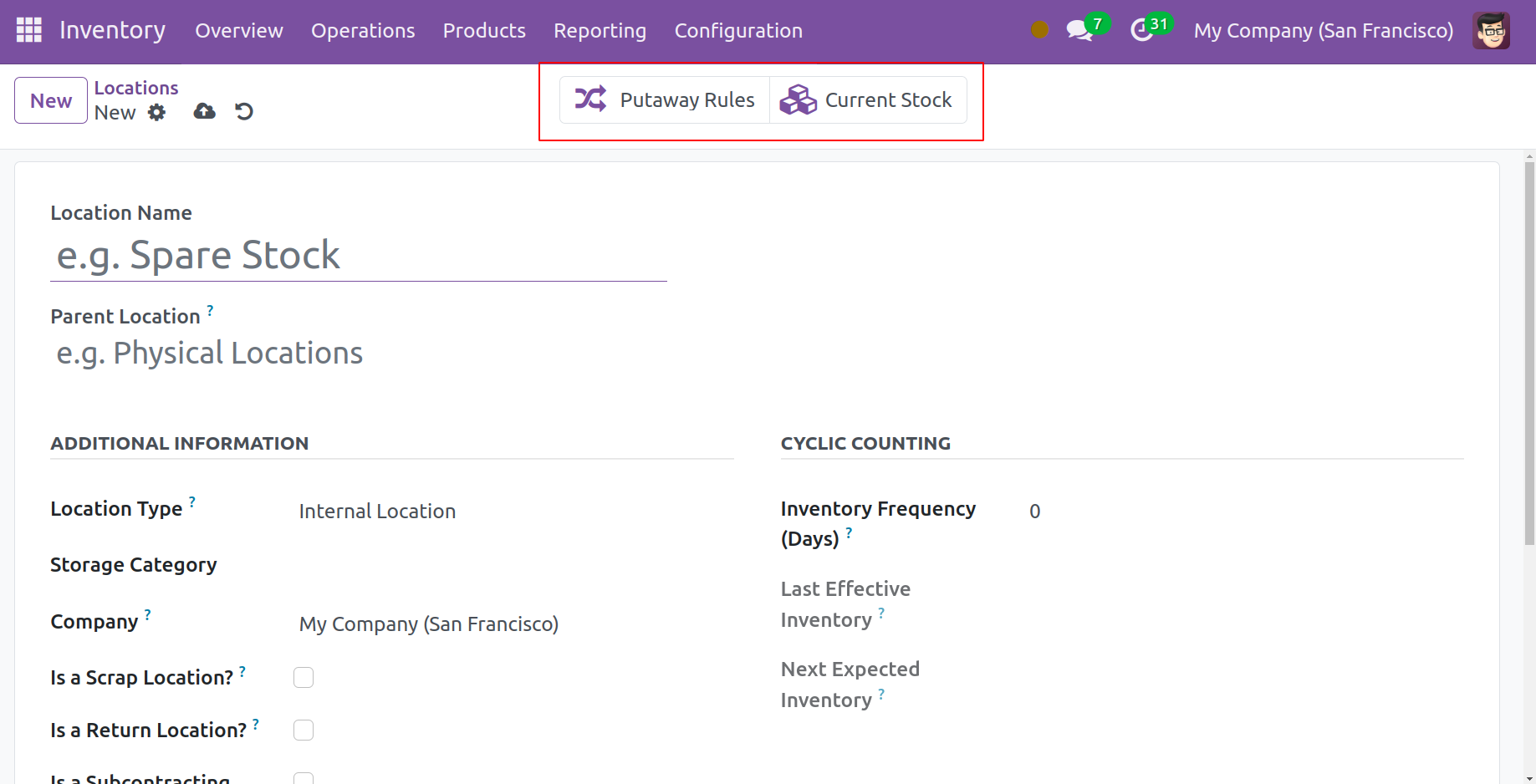Toggle the Is a Subcontracting Location checkbox
Viewport: 1536px width, 784px height.
304,778
